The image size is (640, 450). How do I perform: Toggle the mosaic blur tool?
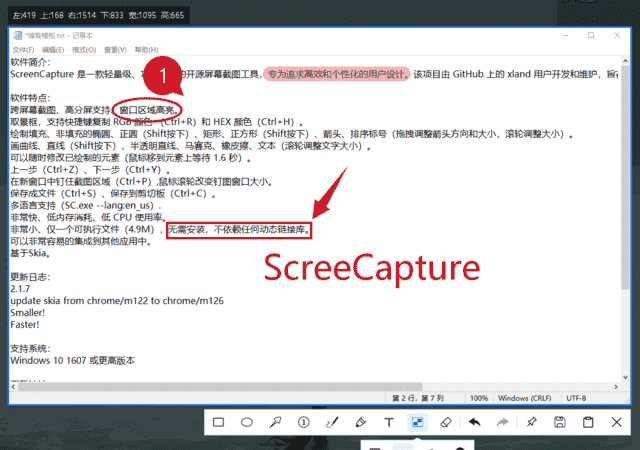[418, 422]
